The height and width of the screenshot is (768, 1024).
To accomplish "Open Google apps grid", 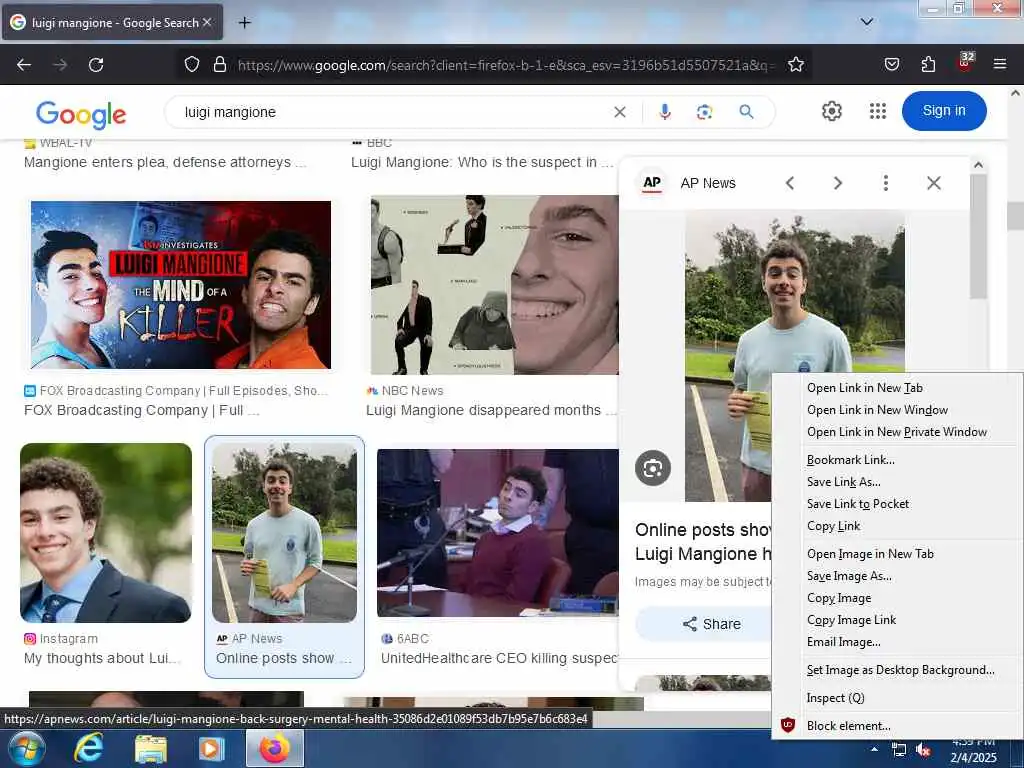I will [878, 111].
